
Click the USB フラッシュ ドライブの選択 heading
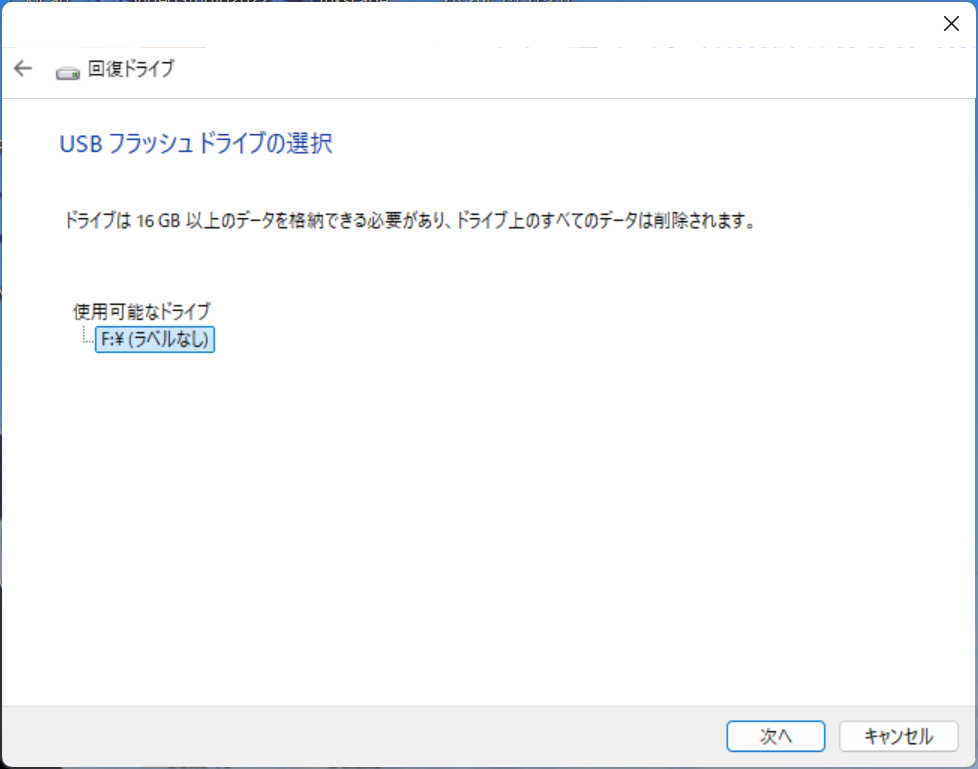[x=196, y=144]
